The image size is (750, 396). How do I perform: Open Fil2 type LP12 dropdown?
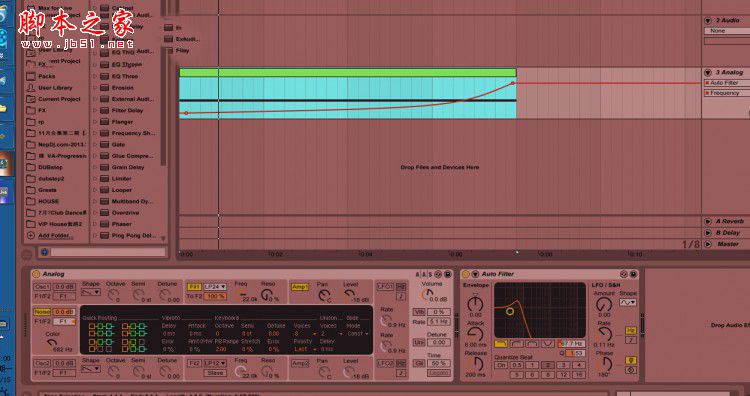point(215,363)
